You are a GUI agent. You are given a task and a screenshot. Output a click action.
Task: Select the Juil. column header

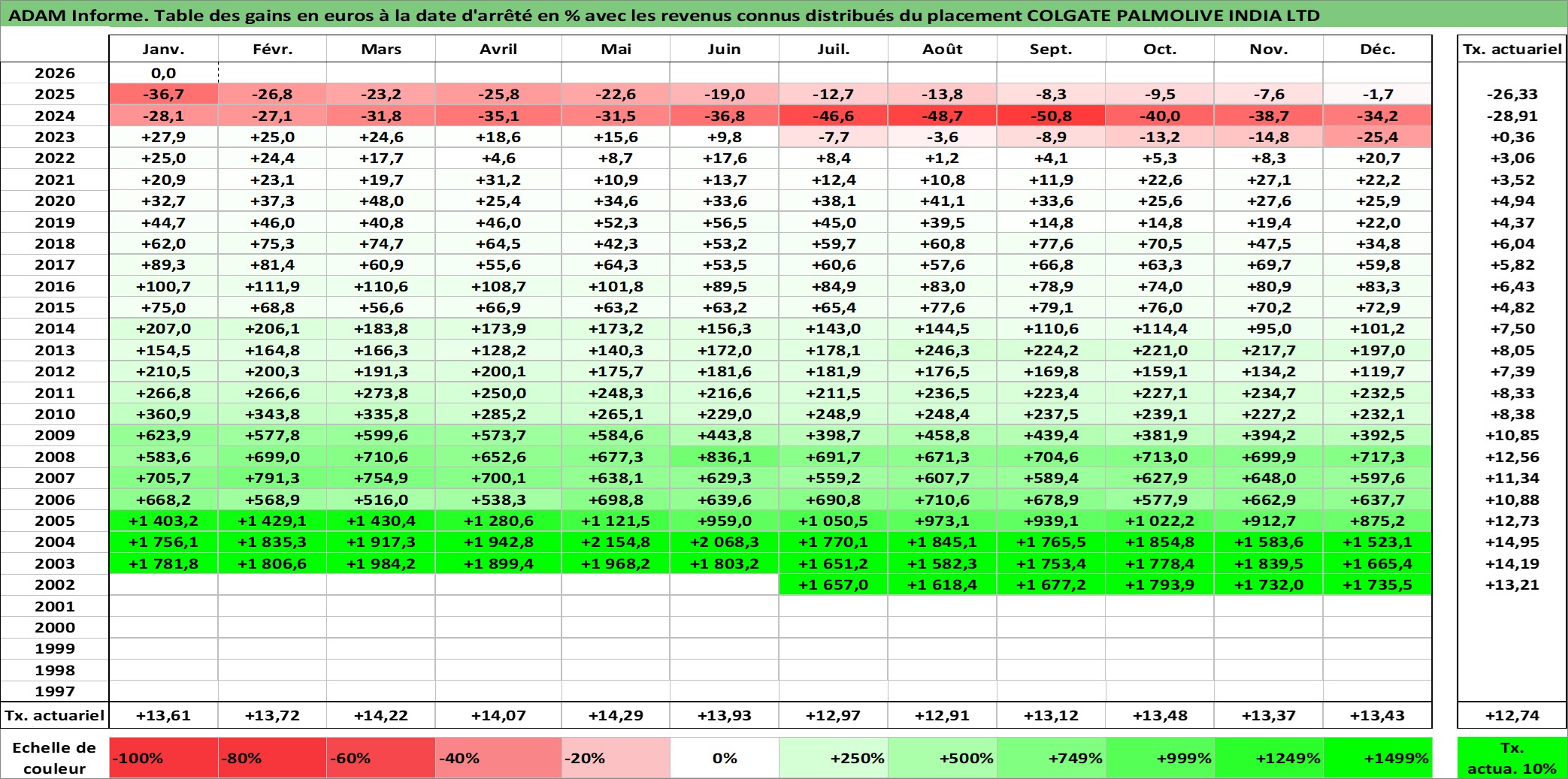point(834,49)
